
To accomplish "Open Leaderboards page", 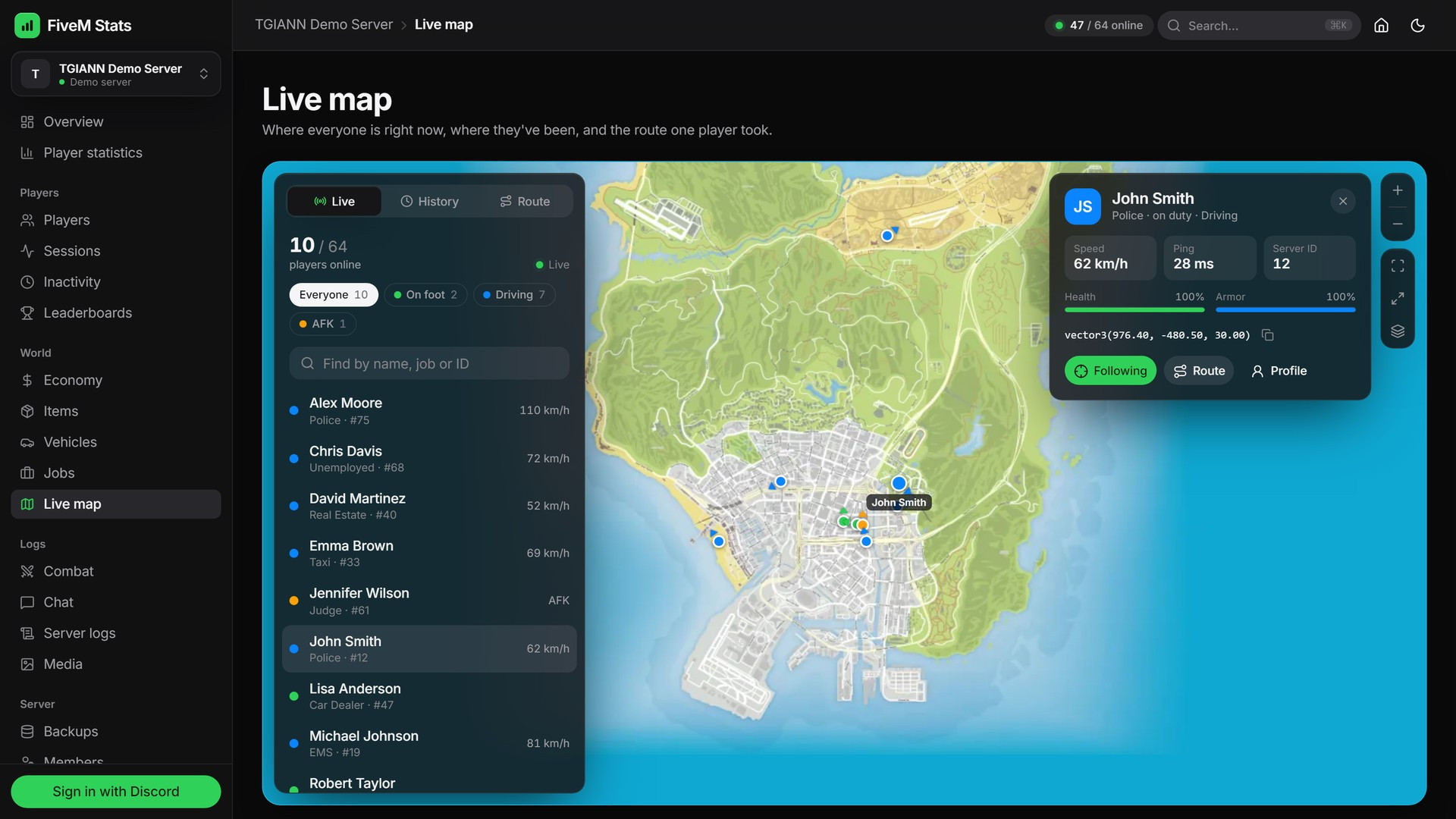I will pyautogui.click(x=116, y=313).
